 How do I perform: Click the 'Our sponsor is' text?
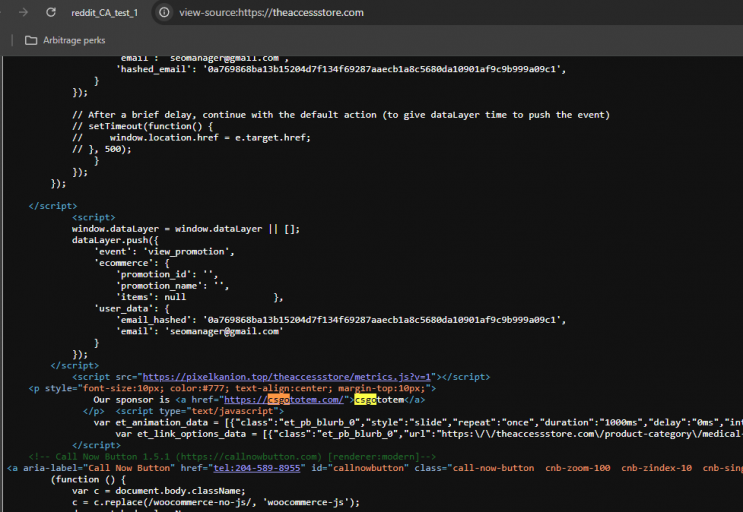click(131, 400)
